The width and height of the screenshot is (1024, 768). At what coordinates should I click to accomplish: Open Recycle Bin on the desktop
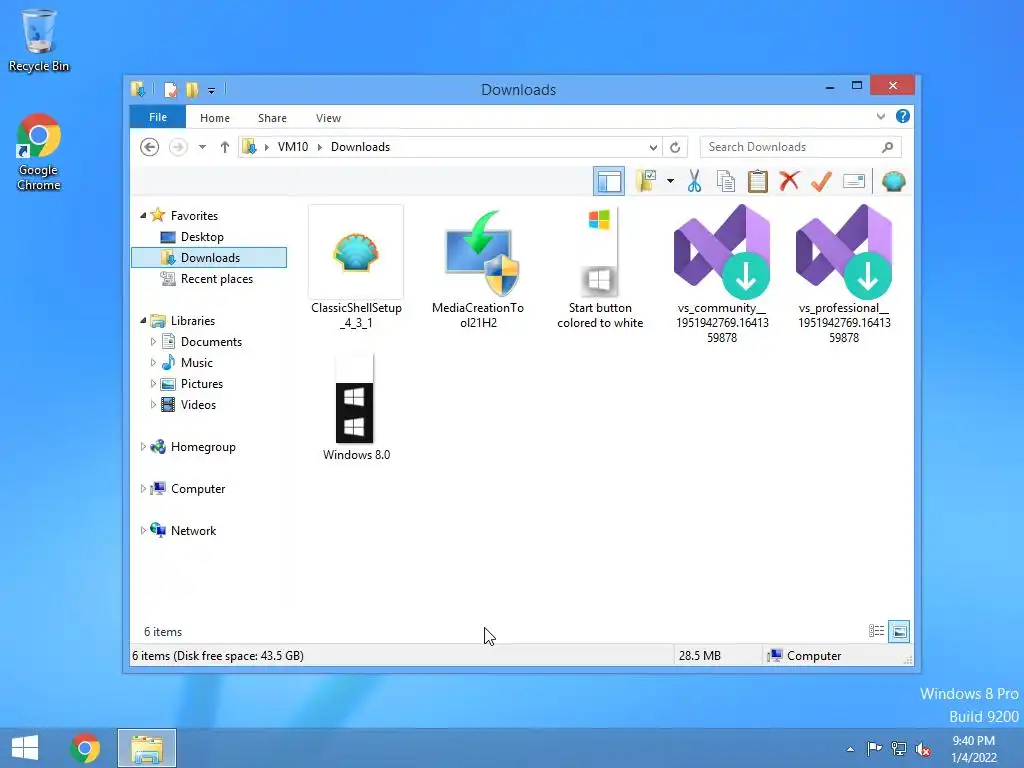(39, 40)
